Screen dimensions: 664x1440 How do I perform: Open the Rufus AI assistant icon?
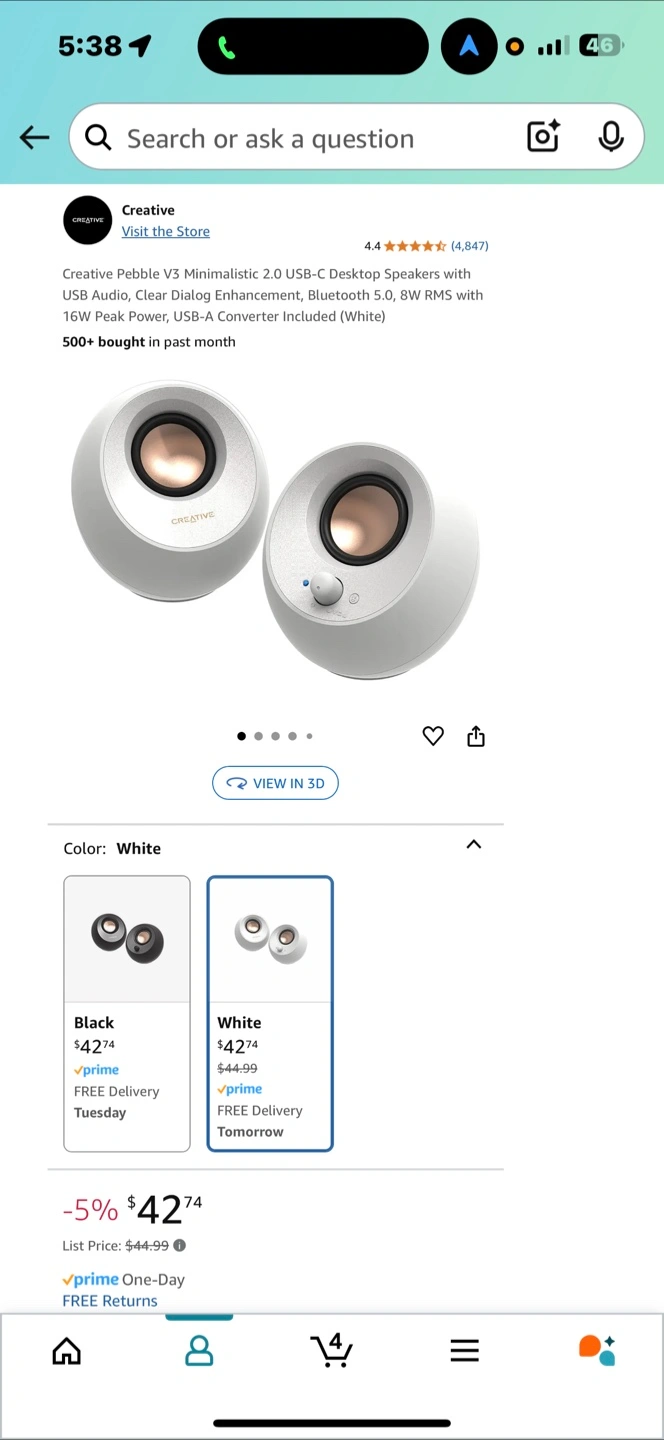pos(597,1350)
